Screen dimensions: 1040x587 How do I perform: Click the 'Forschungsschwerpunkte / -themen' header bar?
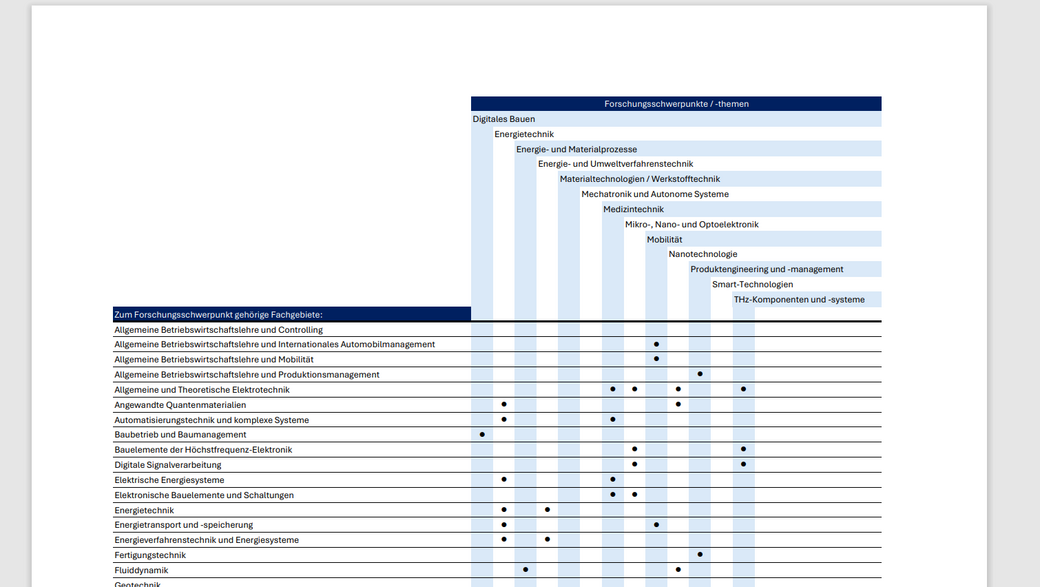coord(676,104)
